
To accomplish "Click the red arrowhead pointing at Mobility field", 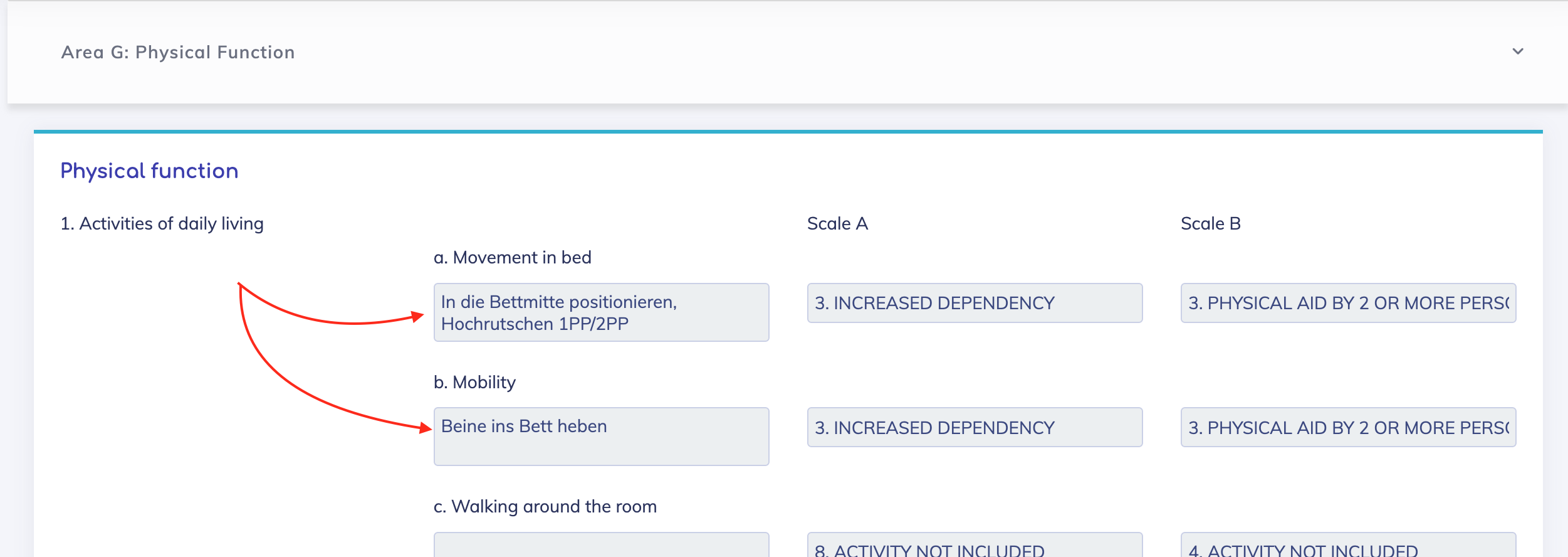I will click(x=426, y=428).
